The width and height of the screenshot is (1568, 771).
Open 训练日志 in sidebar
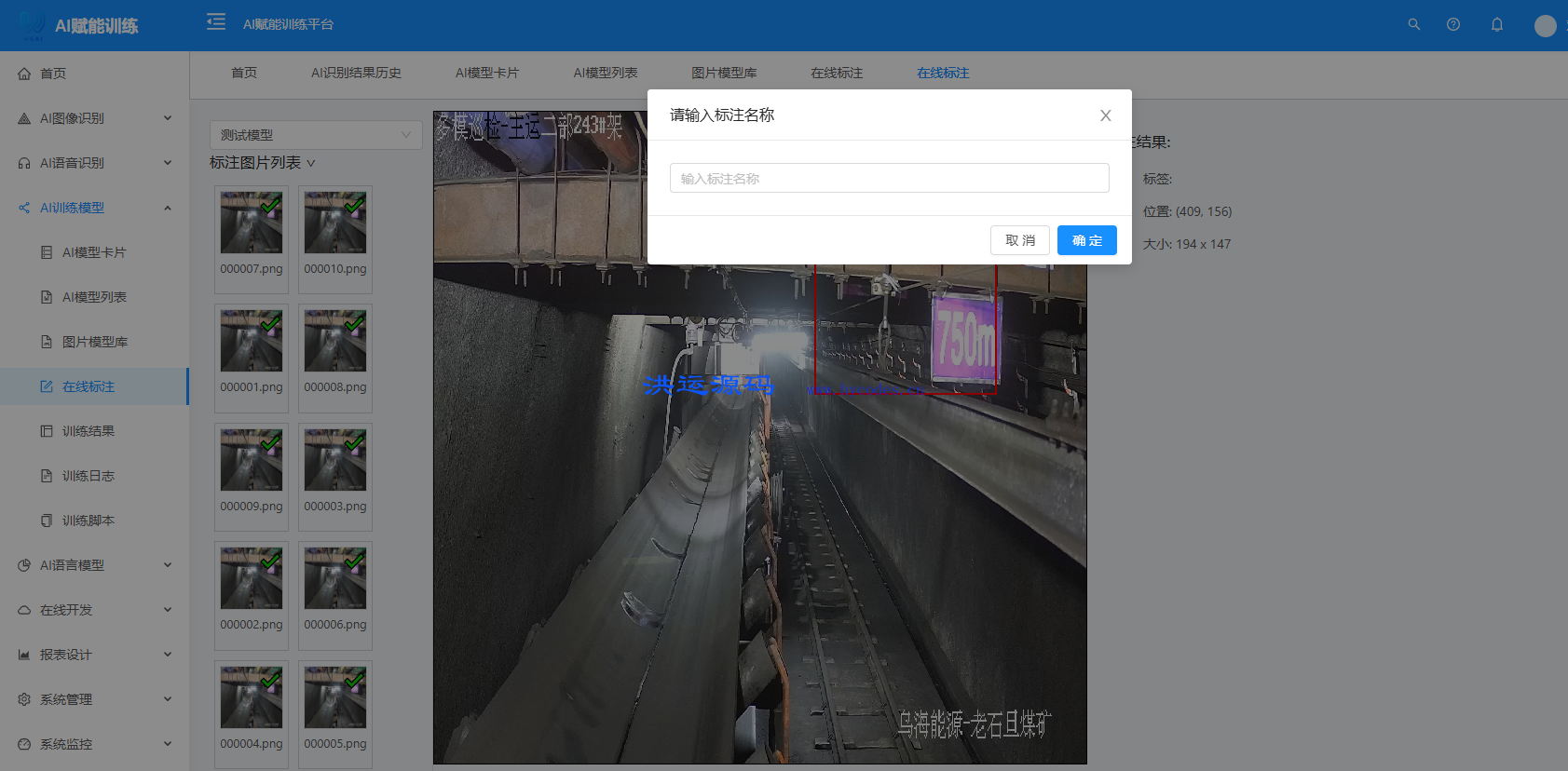tap(88, 476)
